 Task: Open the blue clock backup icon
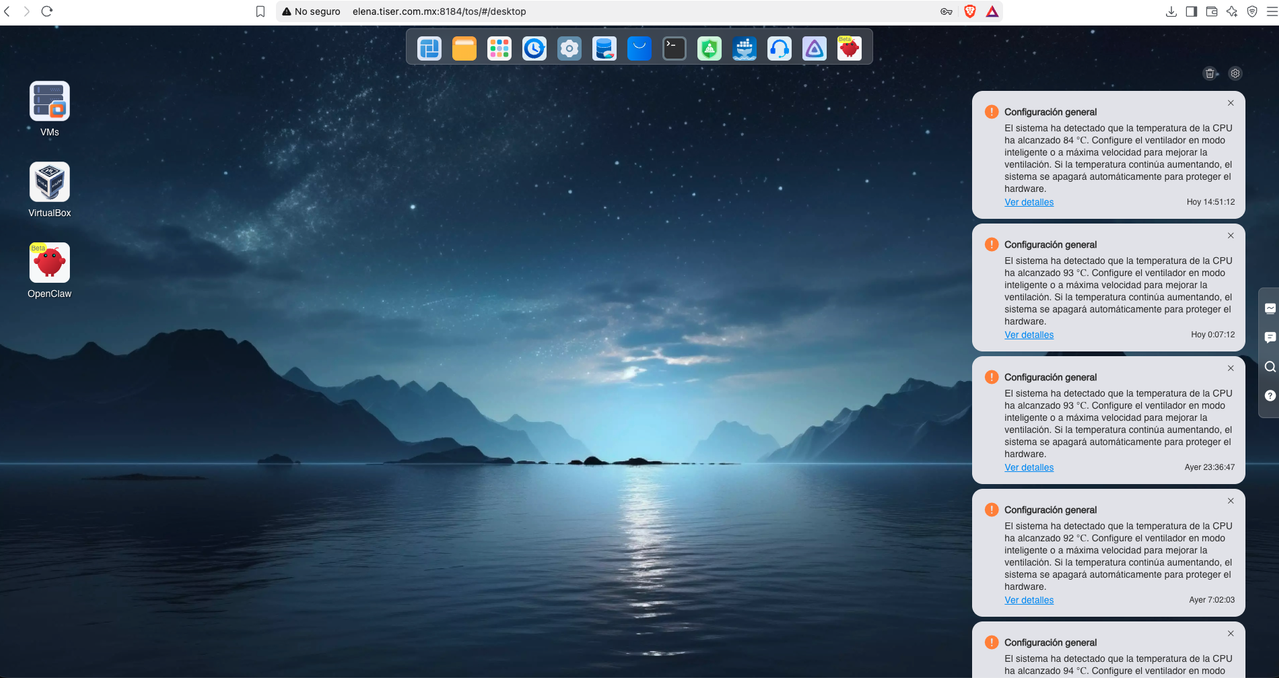point(534,48)
